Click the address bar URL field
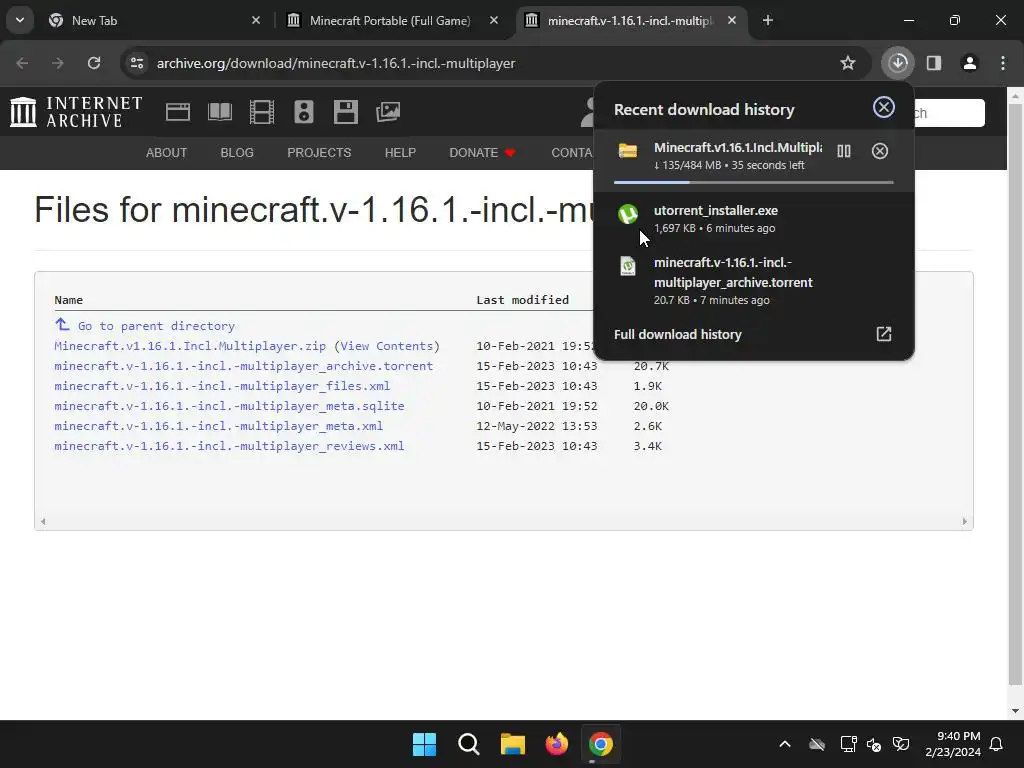 [x=483, y=63]
